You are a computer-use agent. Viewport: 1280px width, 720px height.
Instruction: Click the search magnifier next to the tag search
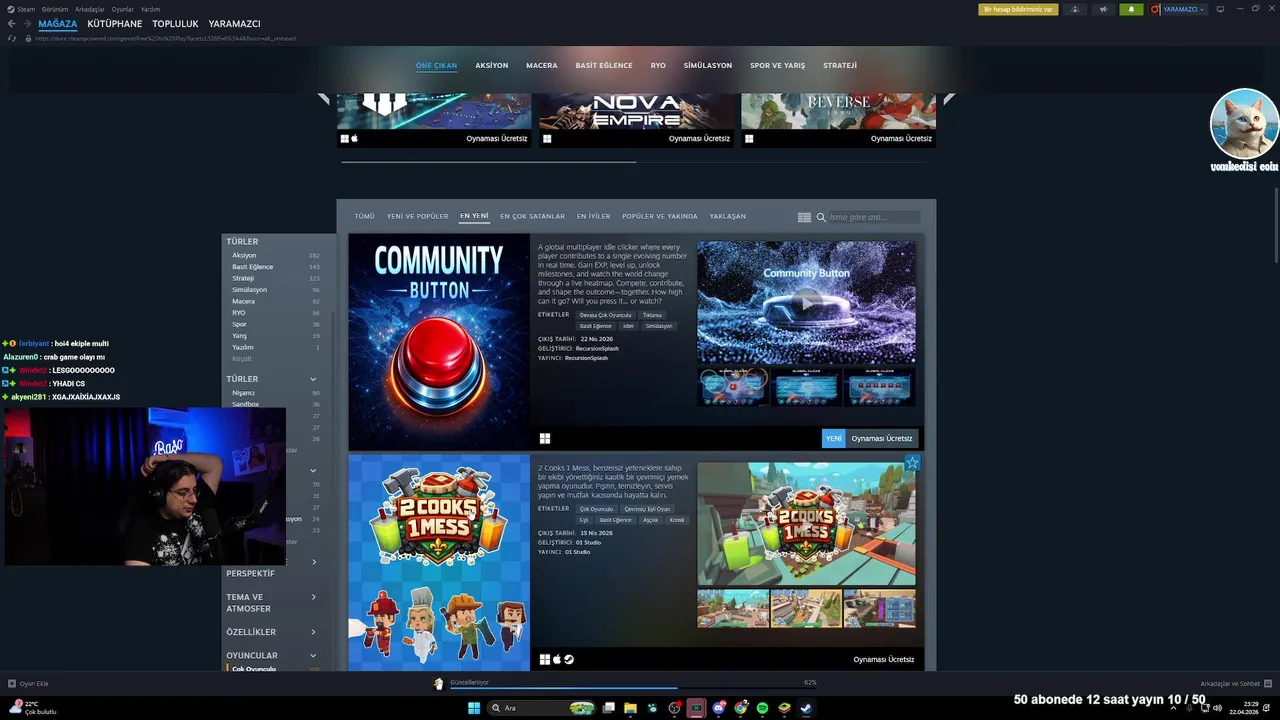[821, 217]
